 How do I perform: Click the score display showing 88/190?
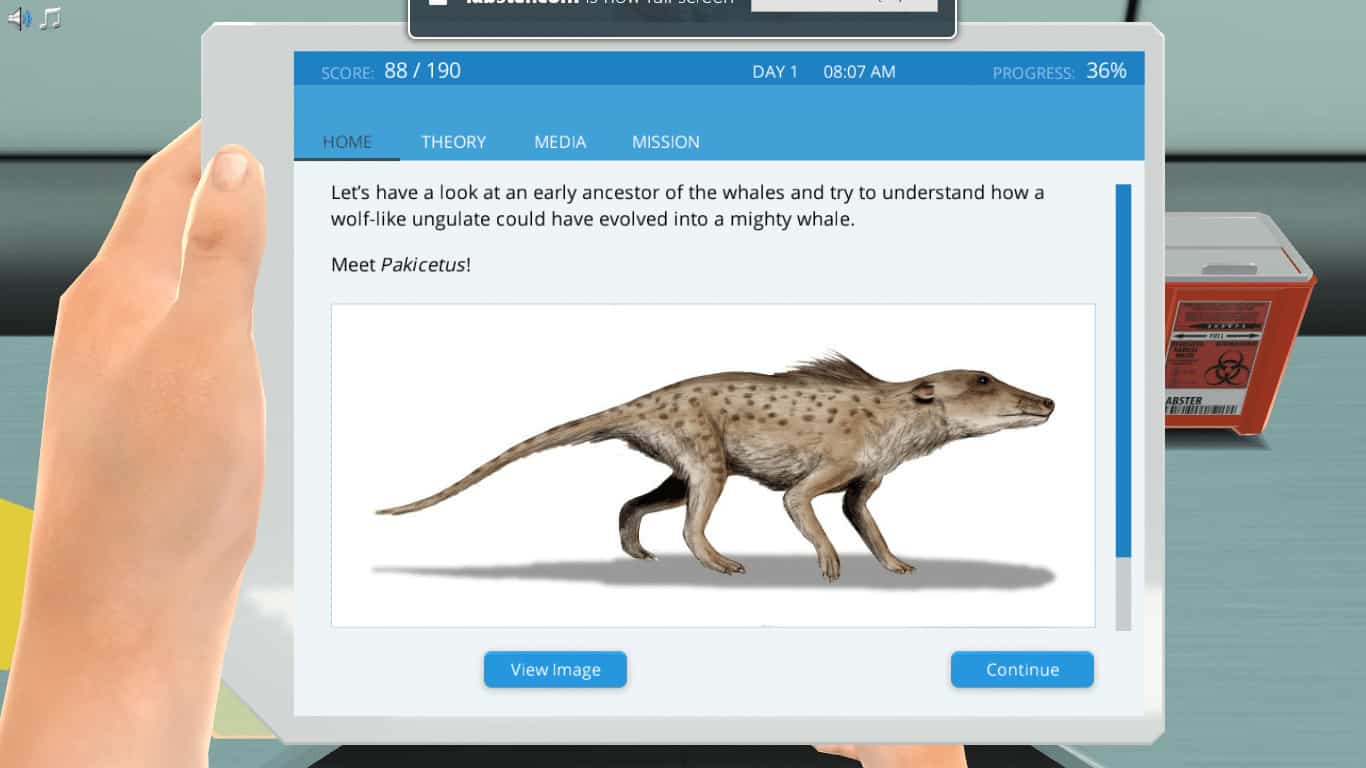394,70
